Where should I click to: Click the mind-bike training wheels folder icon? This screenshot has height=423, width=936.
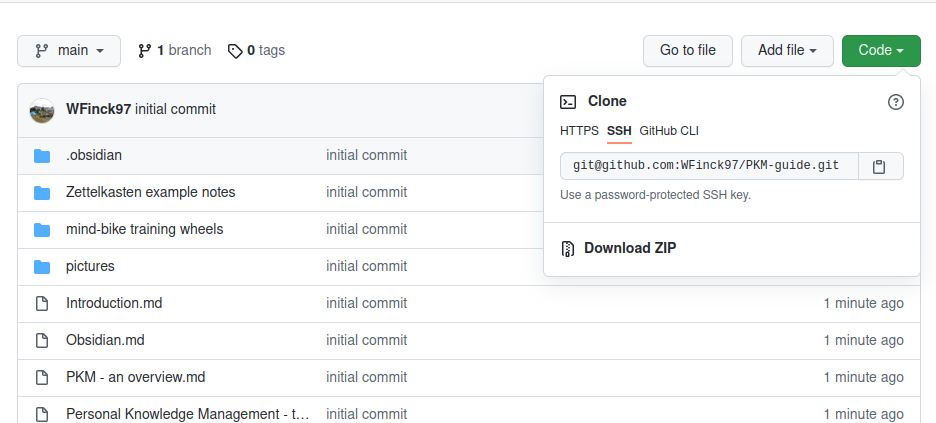pos(42,230)
